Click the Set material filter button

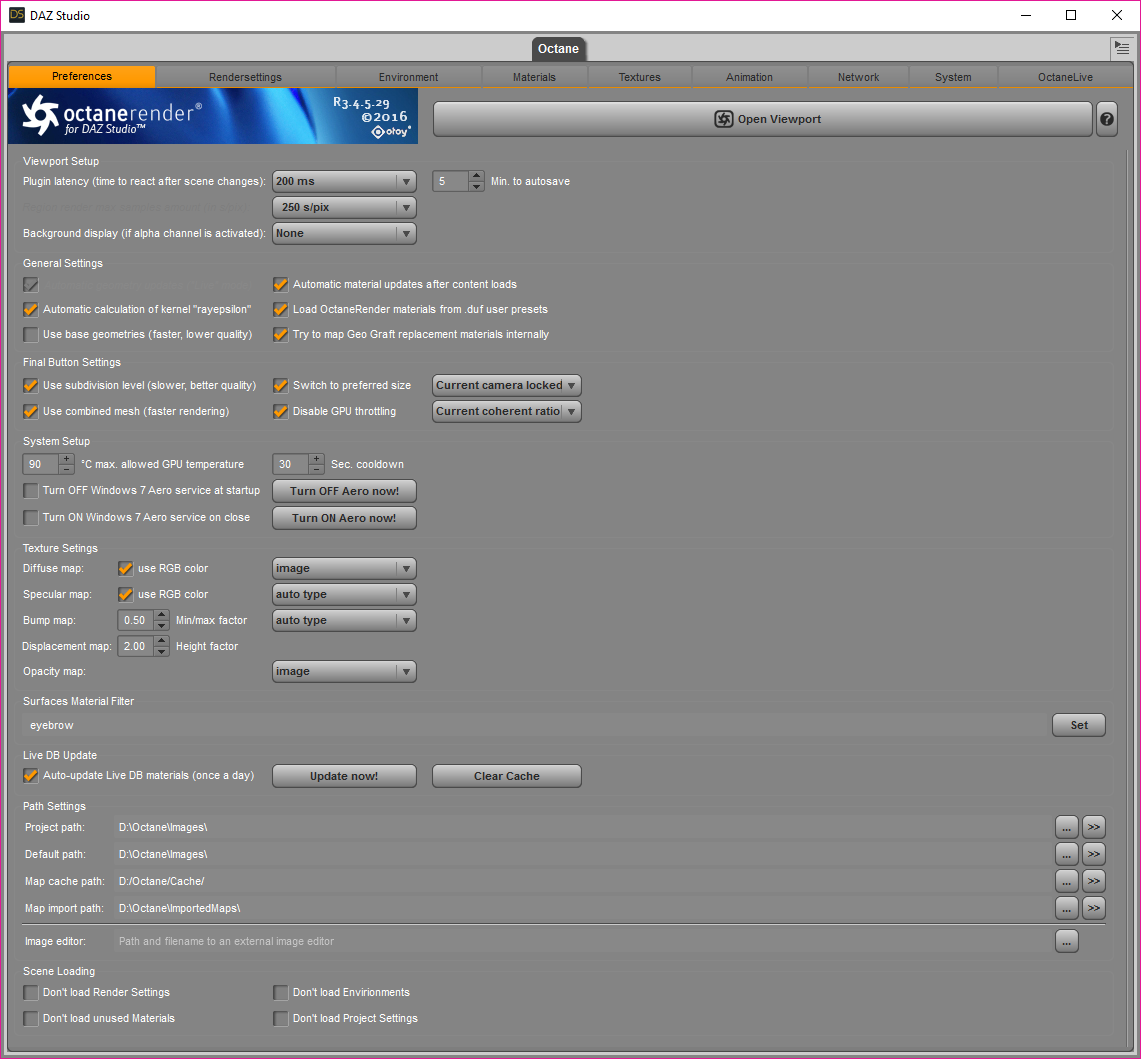1078,726
